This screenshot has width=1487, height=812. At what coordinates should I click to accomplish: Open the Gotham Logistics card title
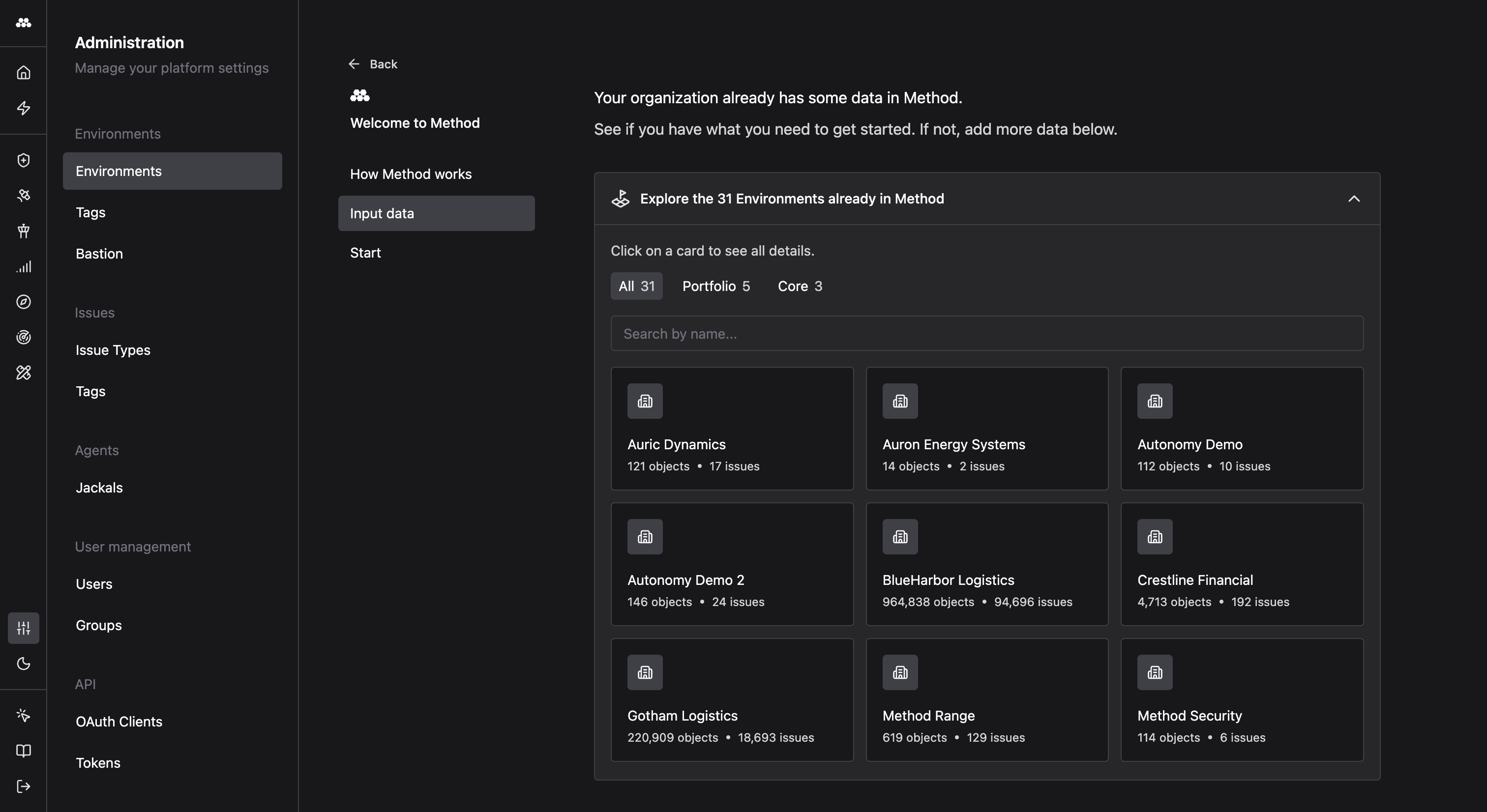tap(683, 716)
